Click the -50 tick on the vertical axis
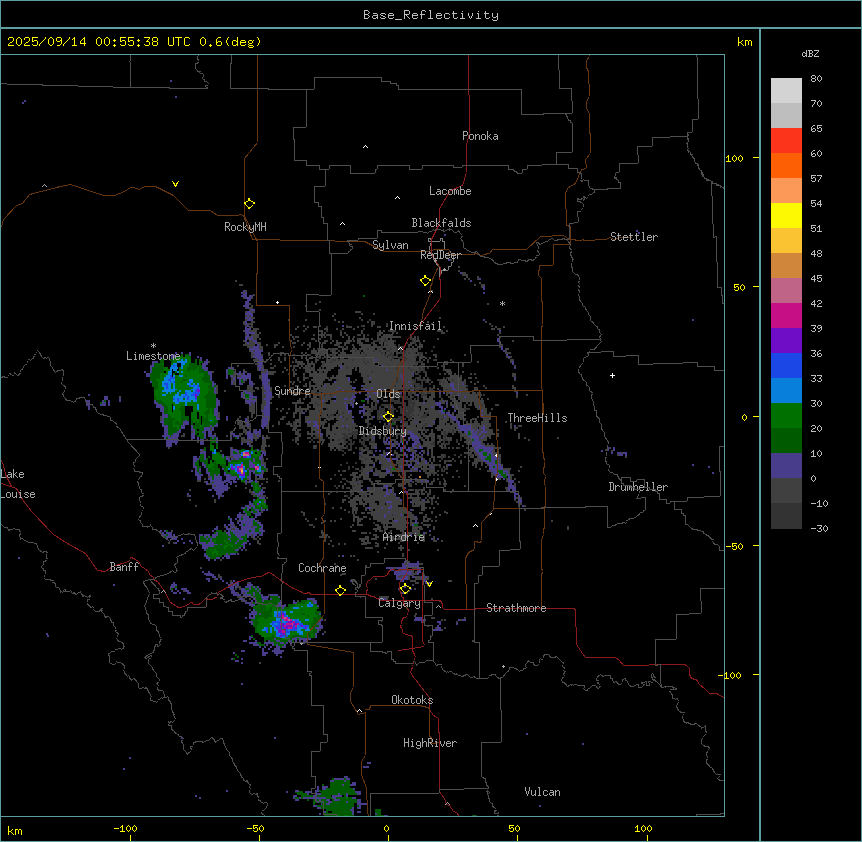 coord(734,546)
